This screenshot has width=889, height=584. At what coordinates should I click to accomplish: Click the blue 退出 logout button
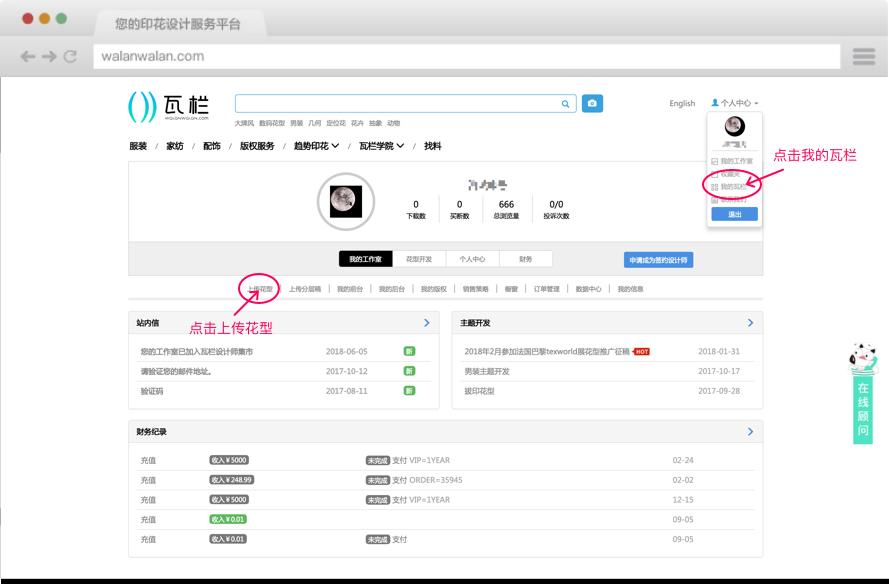[734, 214]
